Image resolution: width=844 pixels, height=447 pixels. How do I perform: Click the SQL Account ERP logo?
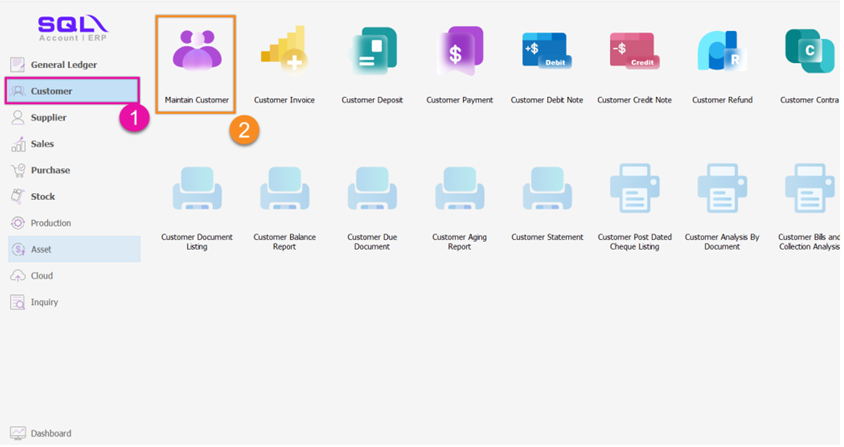pyautogui.click(x=71, y=27)
